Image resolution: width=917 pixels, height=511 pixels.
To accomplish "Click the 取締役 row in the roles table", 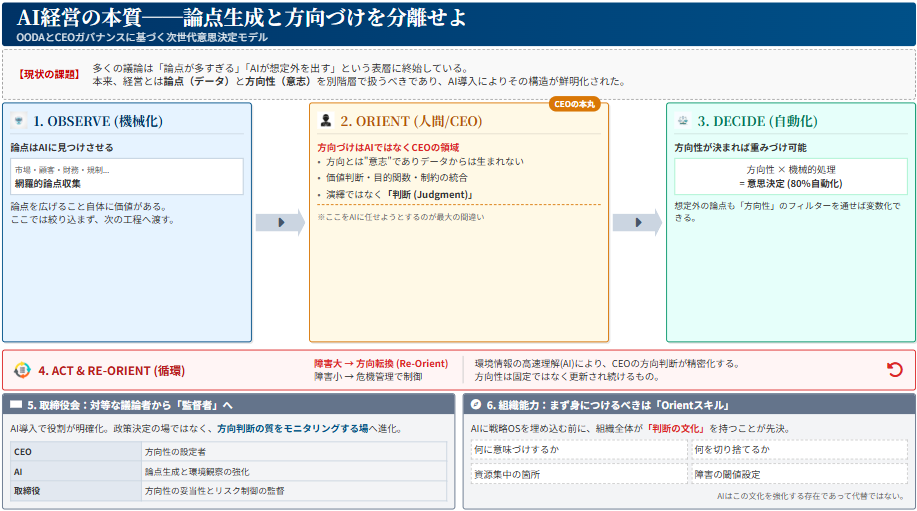I will click(229, 491).
